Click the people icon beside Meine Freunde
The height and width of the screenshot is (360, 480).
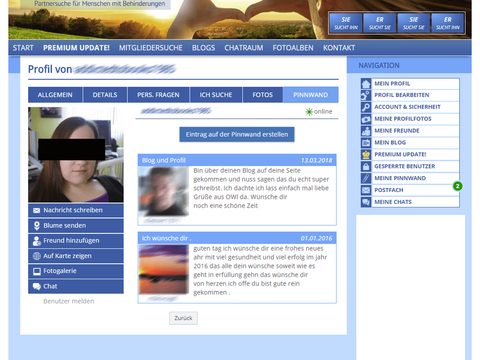tap(366, 131)
